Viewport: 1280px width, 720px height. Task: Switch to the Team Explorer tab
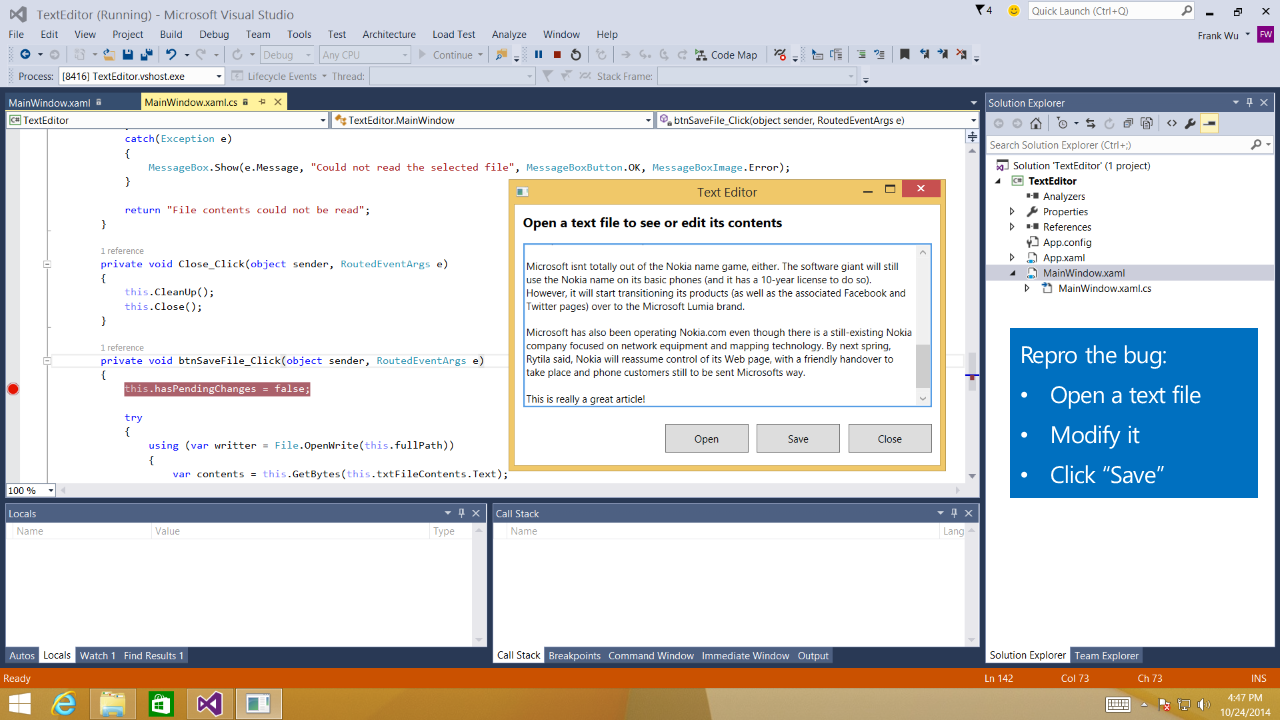(x=1106, y=656)
